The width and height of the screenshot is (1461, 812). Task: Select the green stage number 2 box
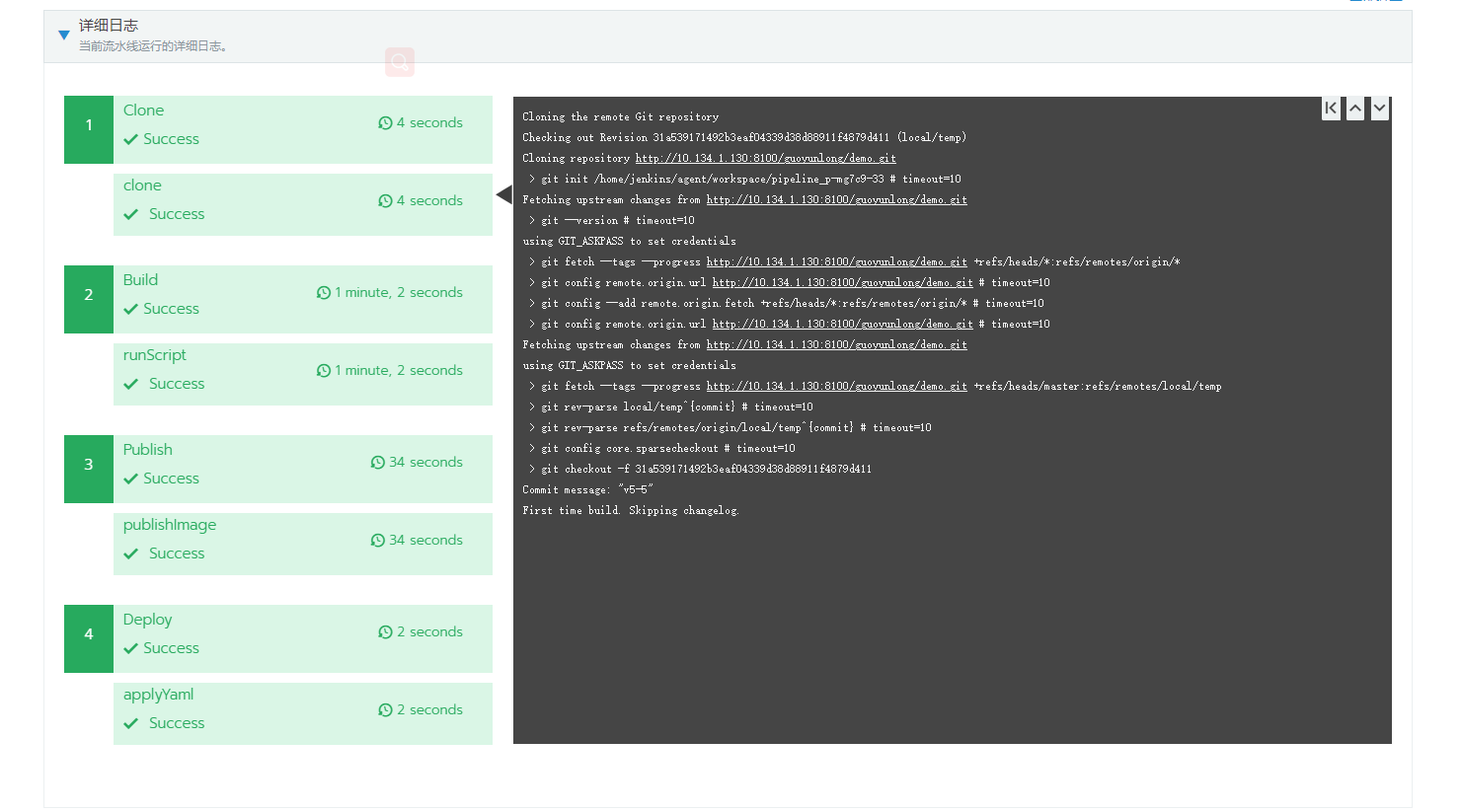[x=89, y=299]
